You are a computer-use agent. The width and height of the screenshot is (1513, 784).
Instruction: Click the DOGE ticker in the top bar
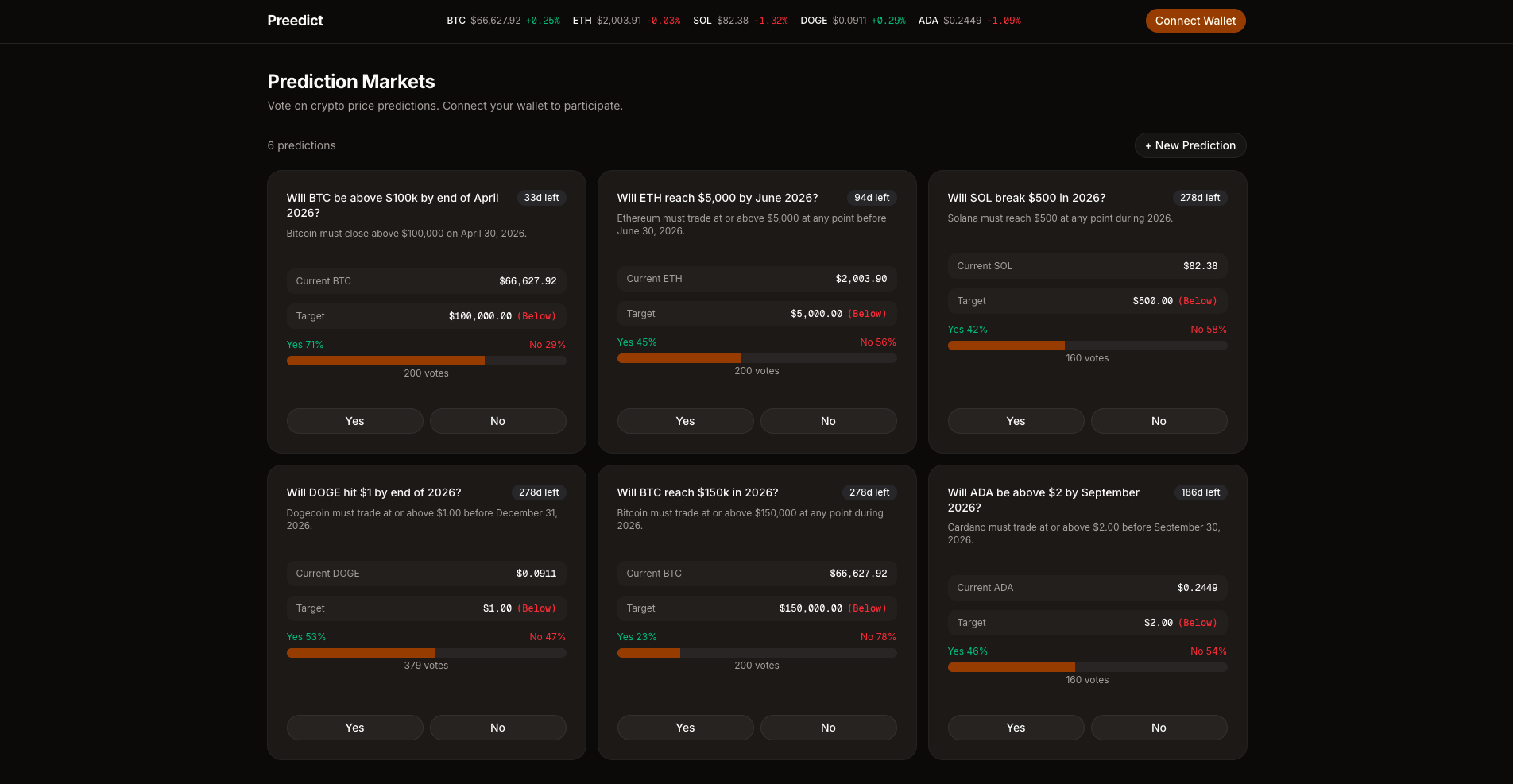(x=852, y=21)
